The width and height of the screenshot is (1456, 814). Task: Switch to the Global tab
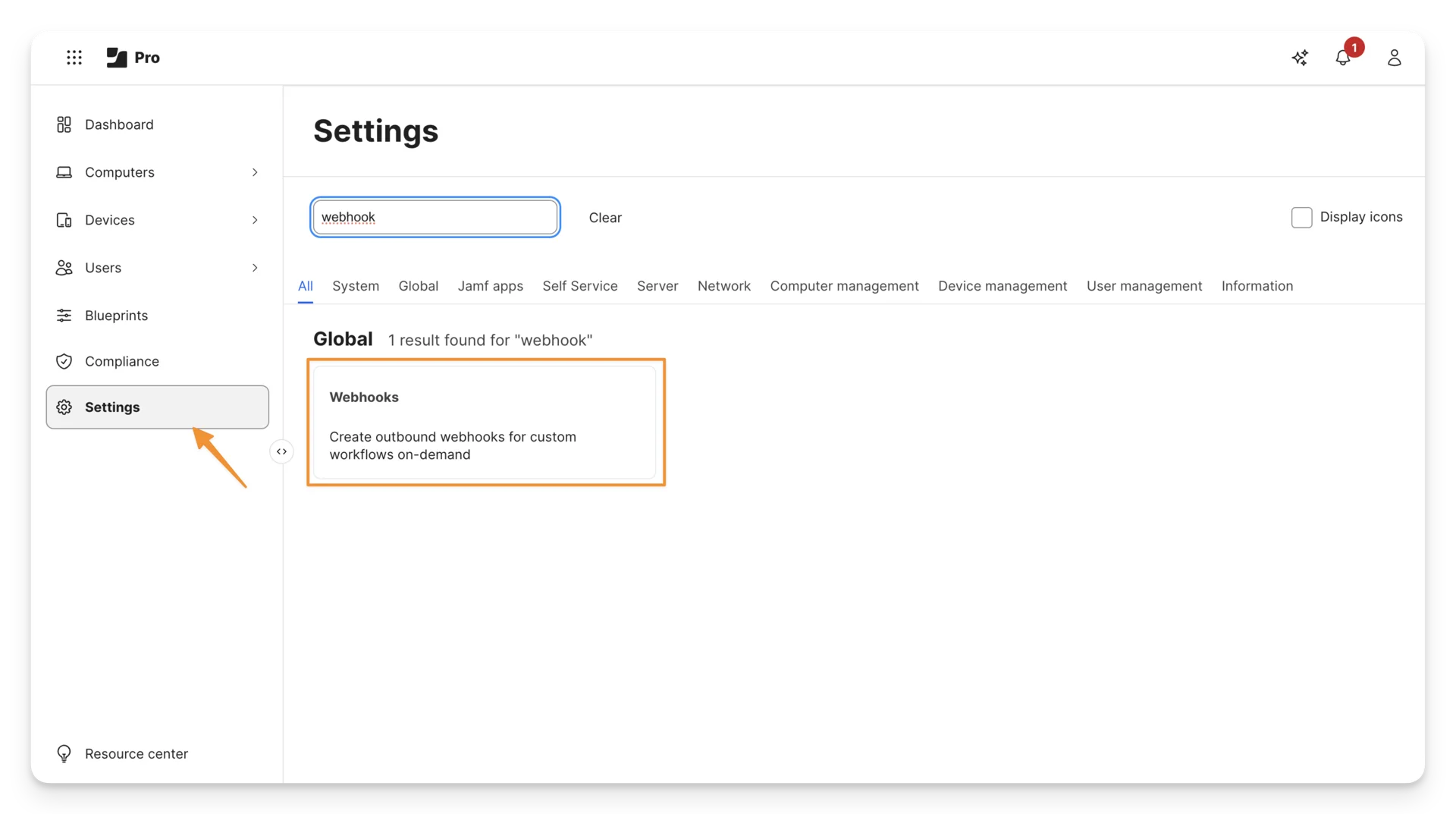[419, 286]
